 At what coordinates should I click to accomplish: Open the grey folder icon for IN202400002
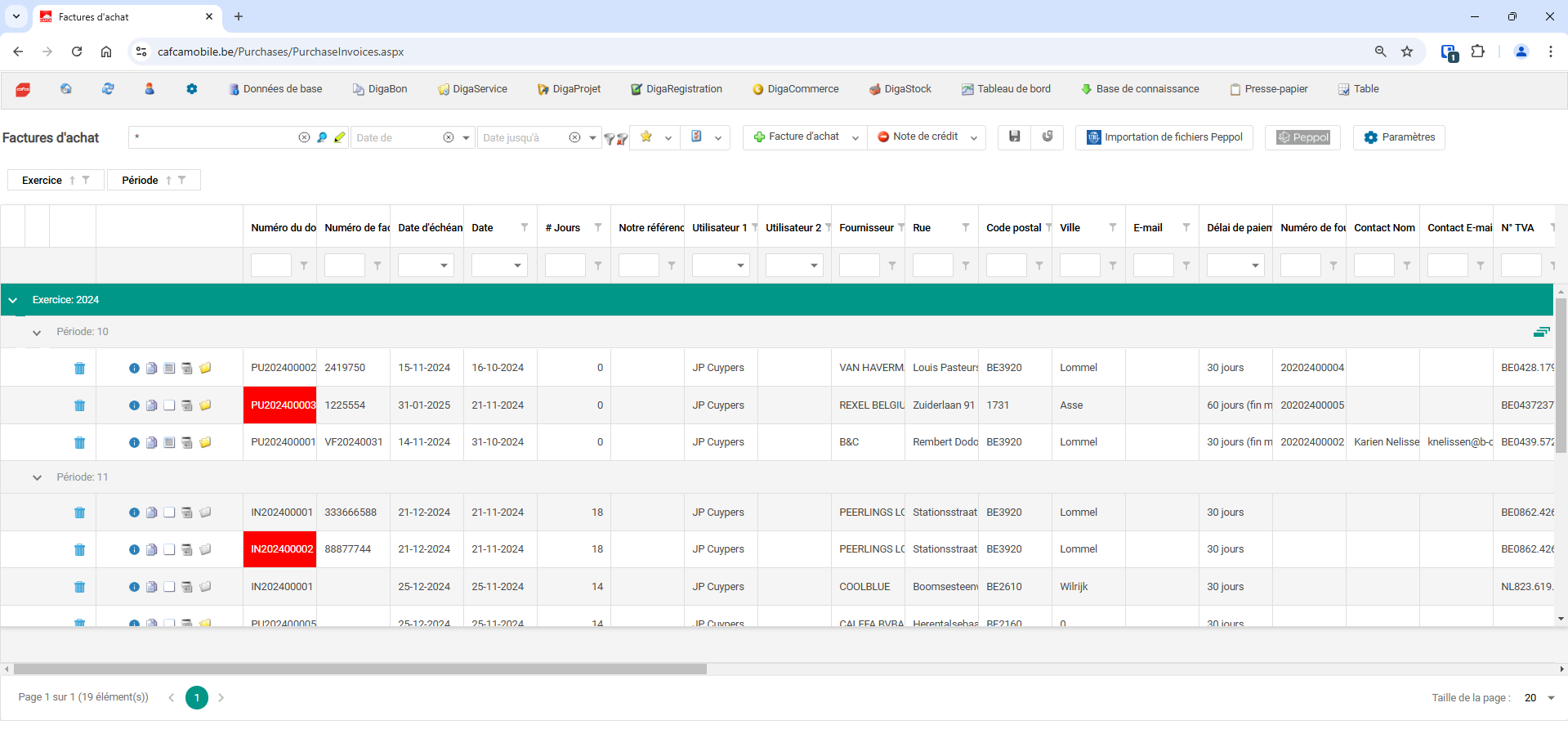[x=205, y=549]
